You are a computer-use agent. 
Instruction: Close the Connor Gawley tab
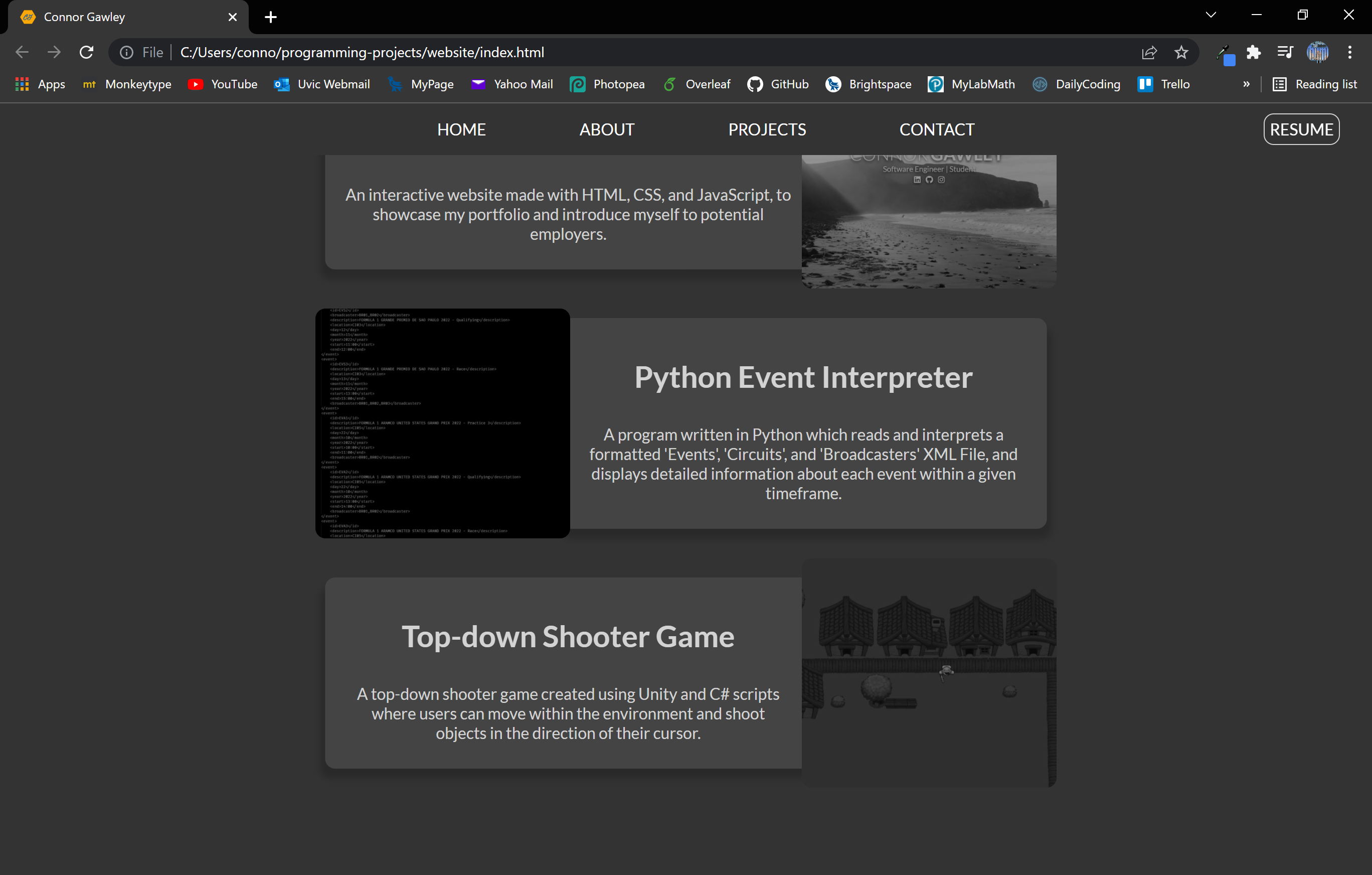coord(233,17)
